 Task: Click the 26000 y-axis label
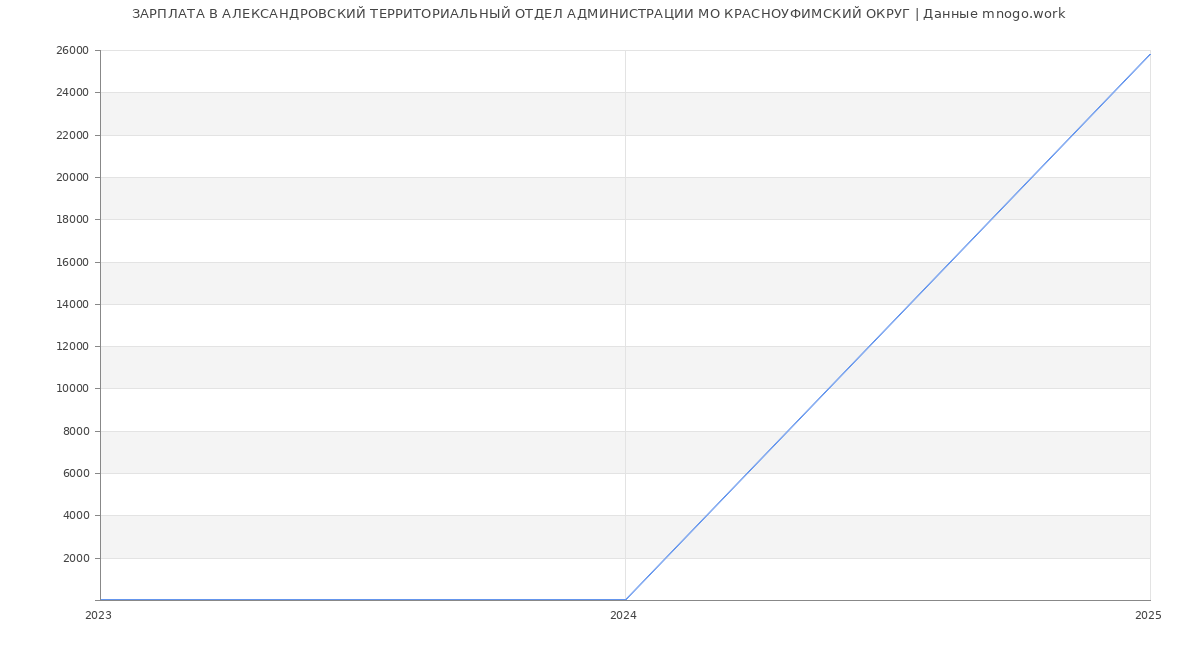pos(72,51)
